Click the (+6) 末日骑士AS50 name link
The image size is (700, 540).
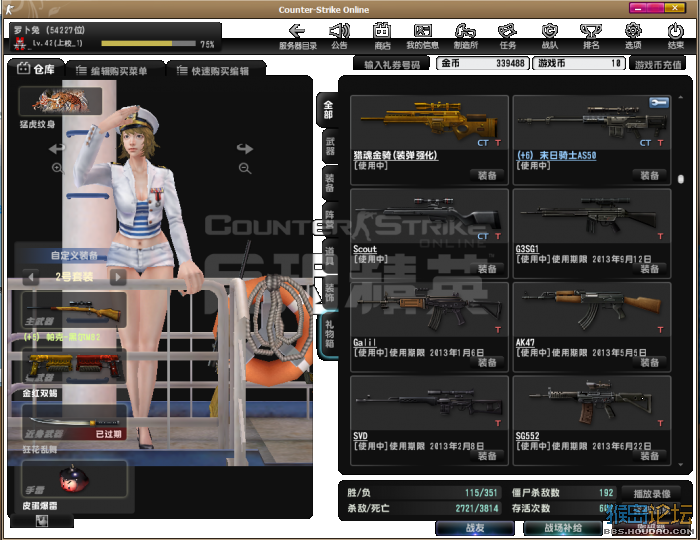coord(556,155)
